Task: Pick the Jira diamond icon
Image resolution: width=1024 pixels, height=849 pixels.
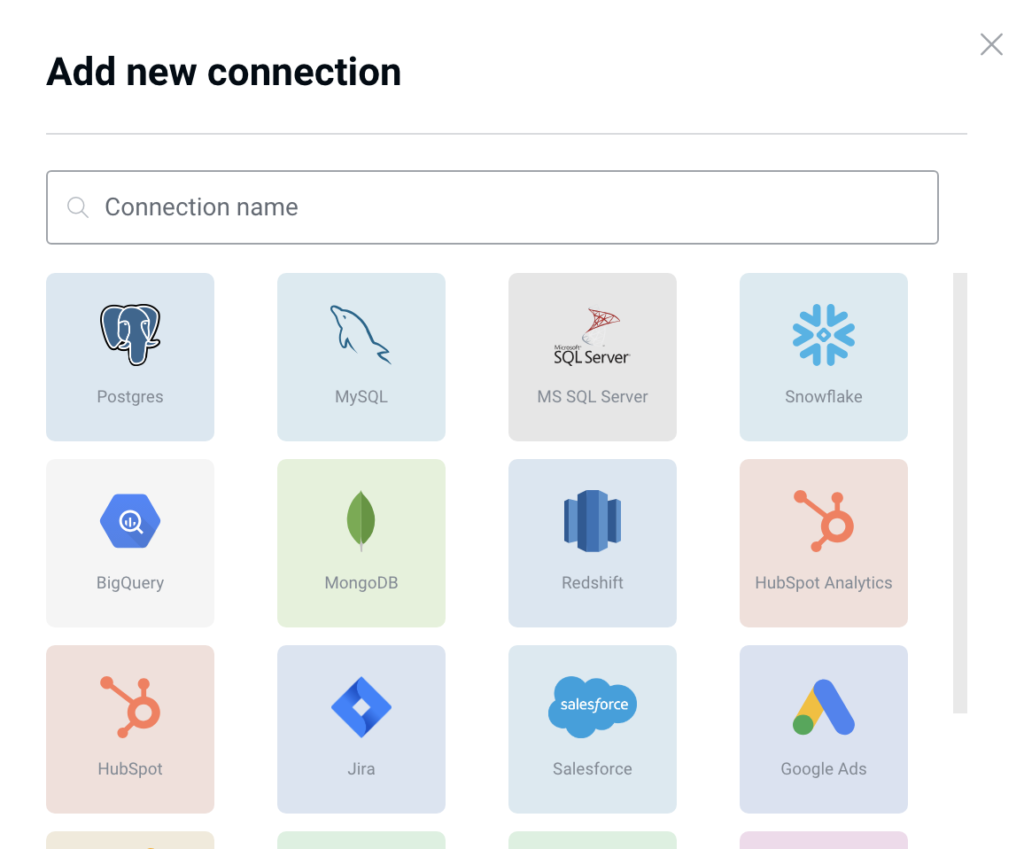Action: [361, 707]
